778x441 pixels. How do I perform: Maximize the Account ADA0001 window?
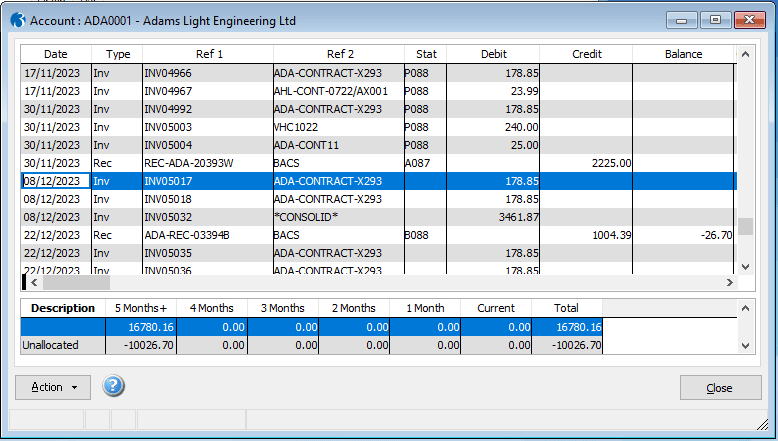pyautogui.click(x=715, y=20)
